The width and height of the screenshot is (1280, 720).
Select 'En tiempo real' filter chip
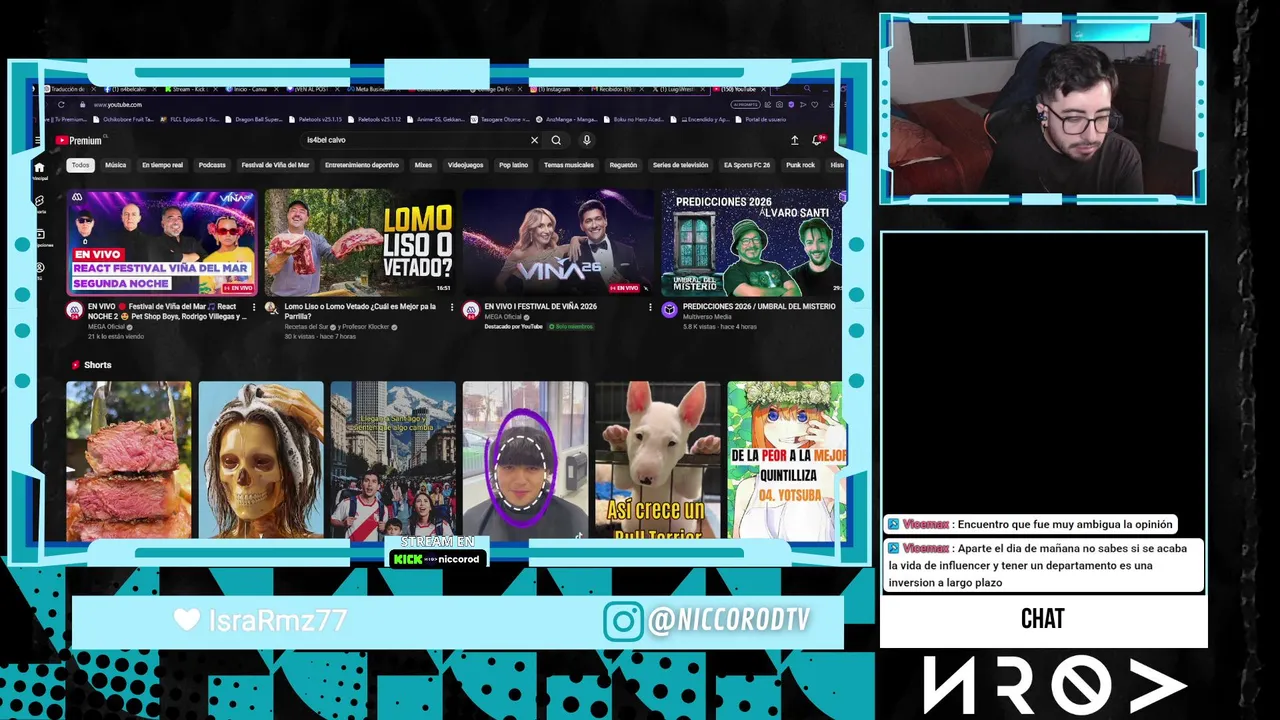[162, 165]
